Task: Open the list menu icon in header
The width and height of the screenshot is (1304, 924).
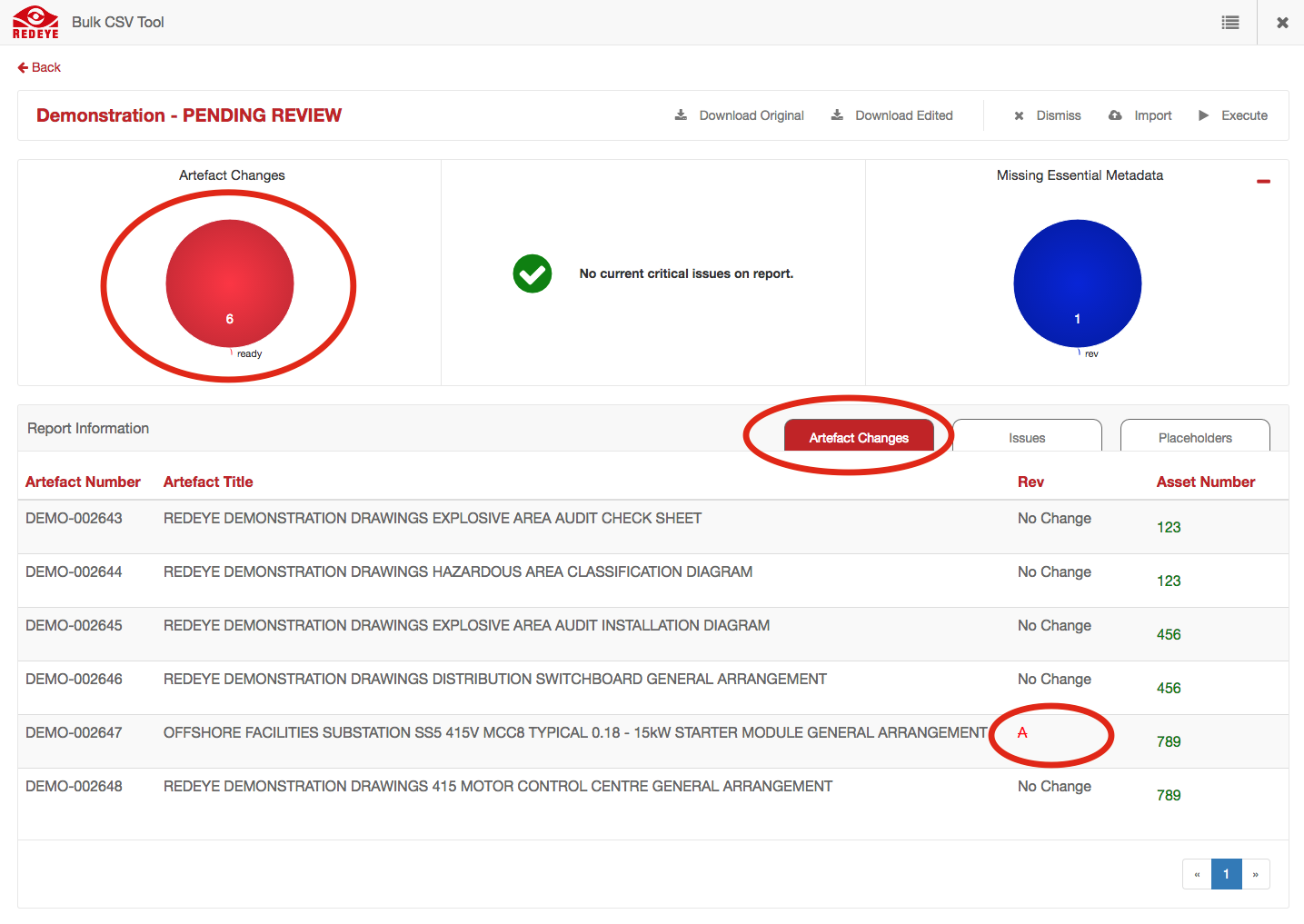Action: [1229, 23]
